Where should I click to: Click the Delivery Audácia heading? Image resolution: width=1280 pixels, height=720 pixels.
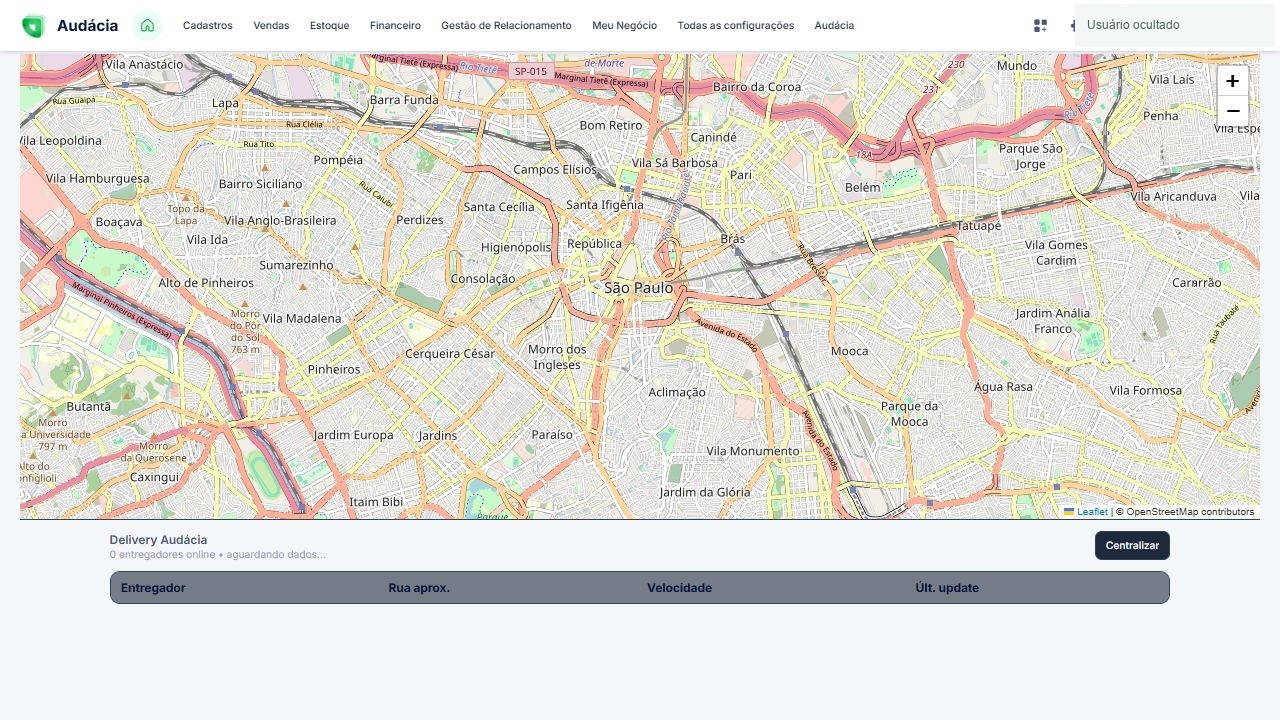pos(158,540)
